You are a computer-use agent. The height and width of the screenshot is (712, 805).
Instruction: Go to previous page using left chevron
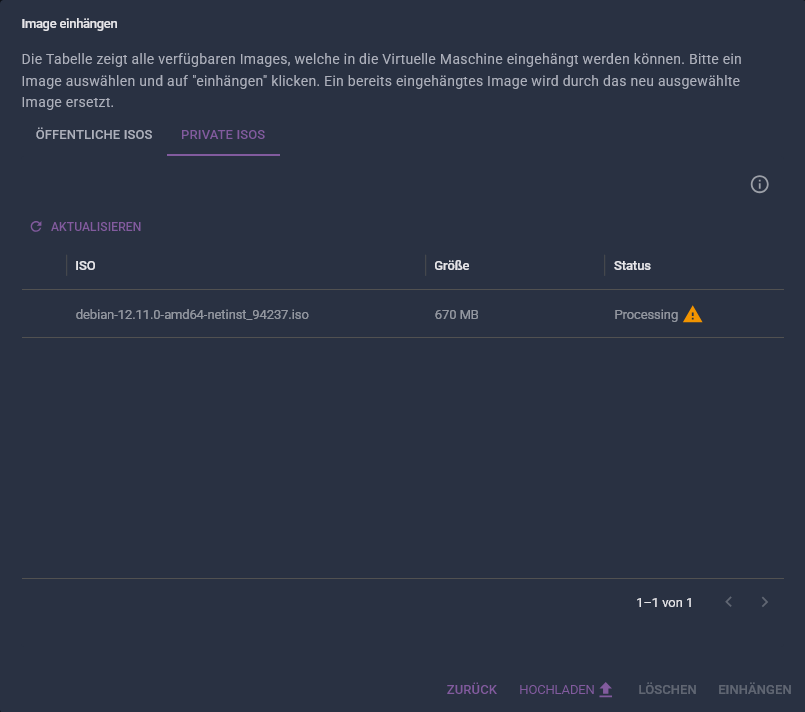point(729,602)
